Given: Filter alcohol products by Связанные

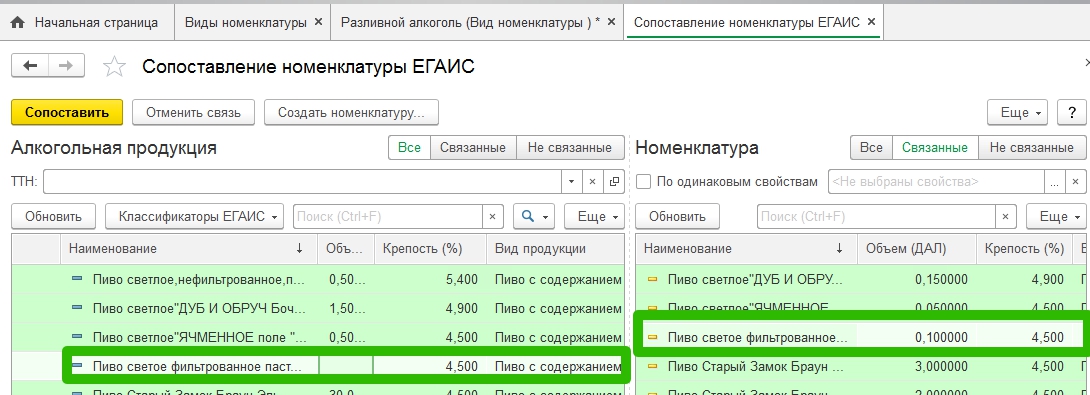Looking at the screenshot, I should coord(473,147).
